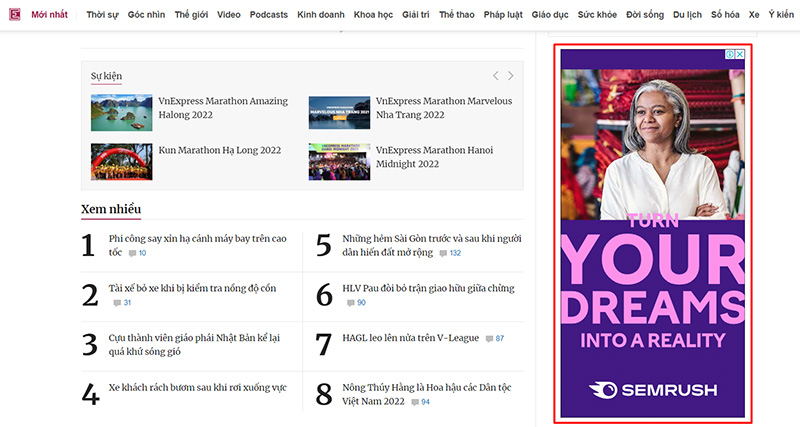Viewport: 800px width, 427px height.
Task: Open the Thế giới section
Action: pyautogui.click(x=191, y=14)
